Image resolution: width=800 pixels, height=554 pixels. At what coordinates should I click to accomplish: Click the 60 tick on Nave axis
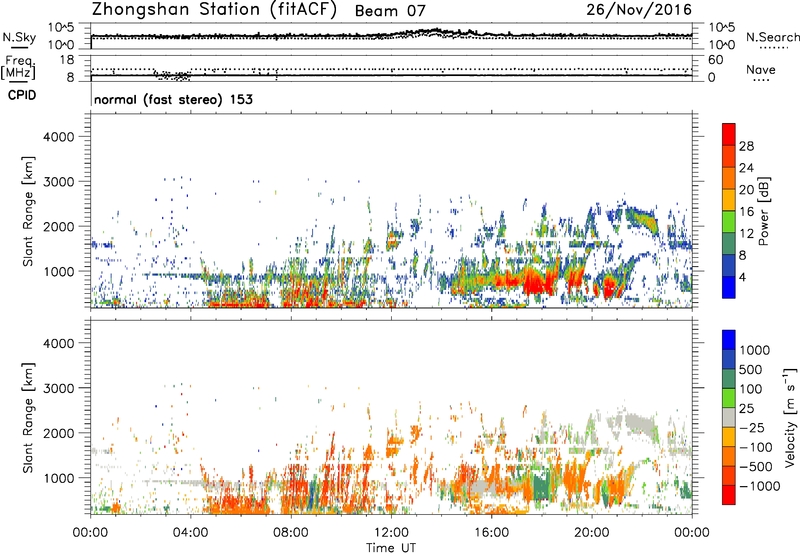point(715,60)
